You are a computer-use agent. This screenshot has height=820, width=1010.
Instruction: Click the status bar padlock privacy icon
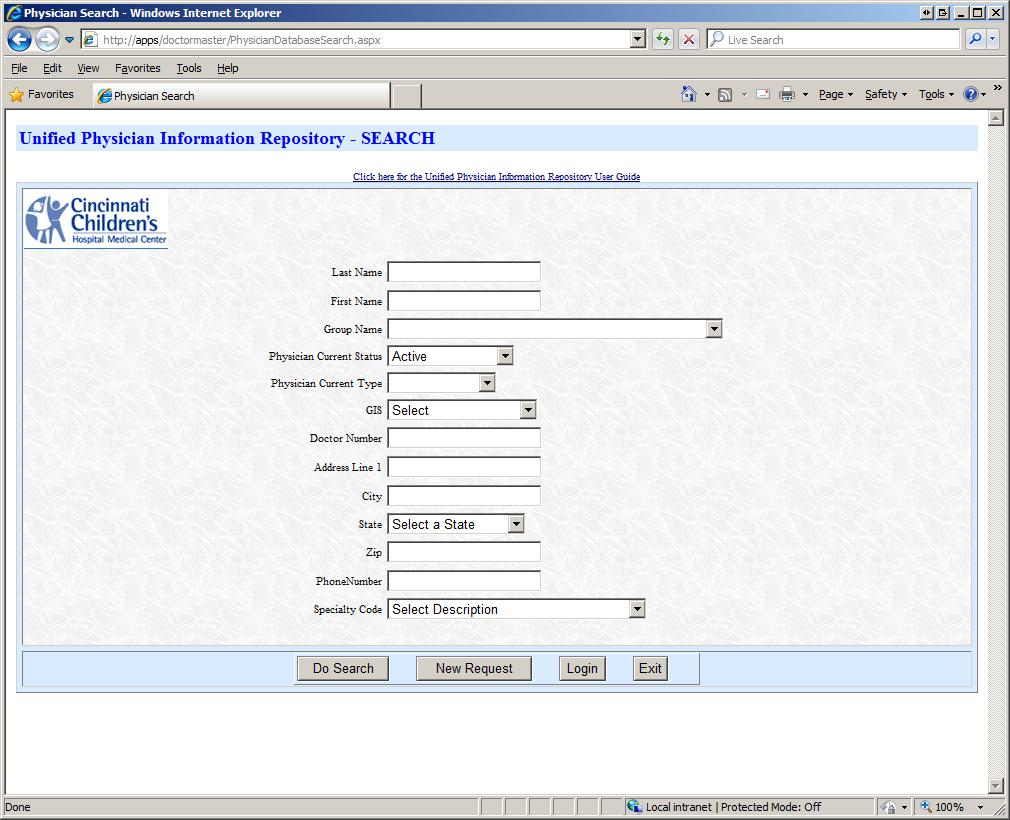(890, 806)
